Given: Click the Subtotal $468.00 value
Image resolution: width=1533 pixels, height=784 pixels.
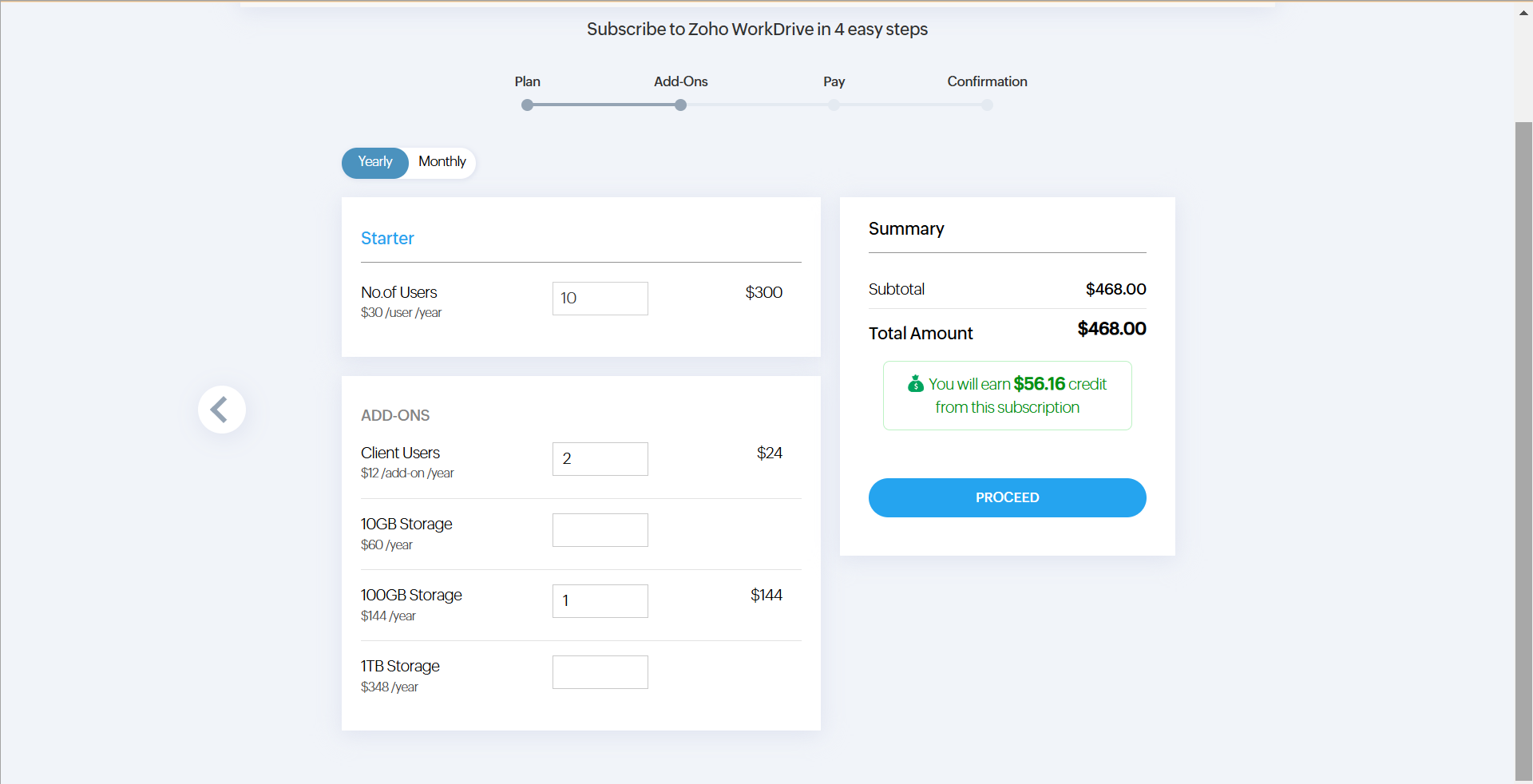Looking at the screenshot, I should [1116, 289].
